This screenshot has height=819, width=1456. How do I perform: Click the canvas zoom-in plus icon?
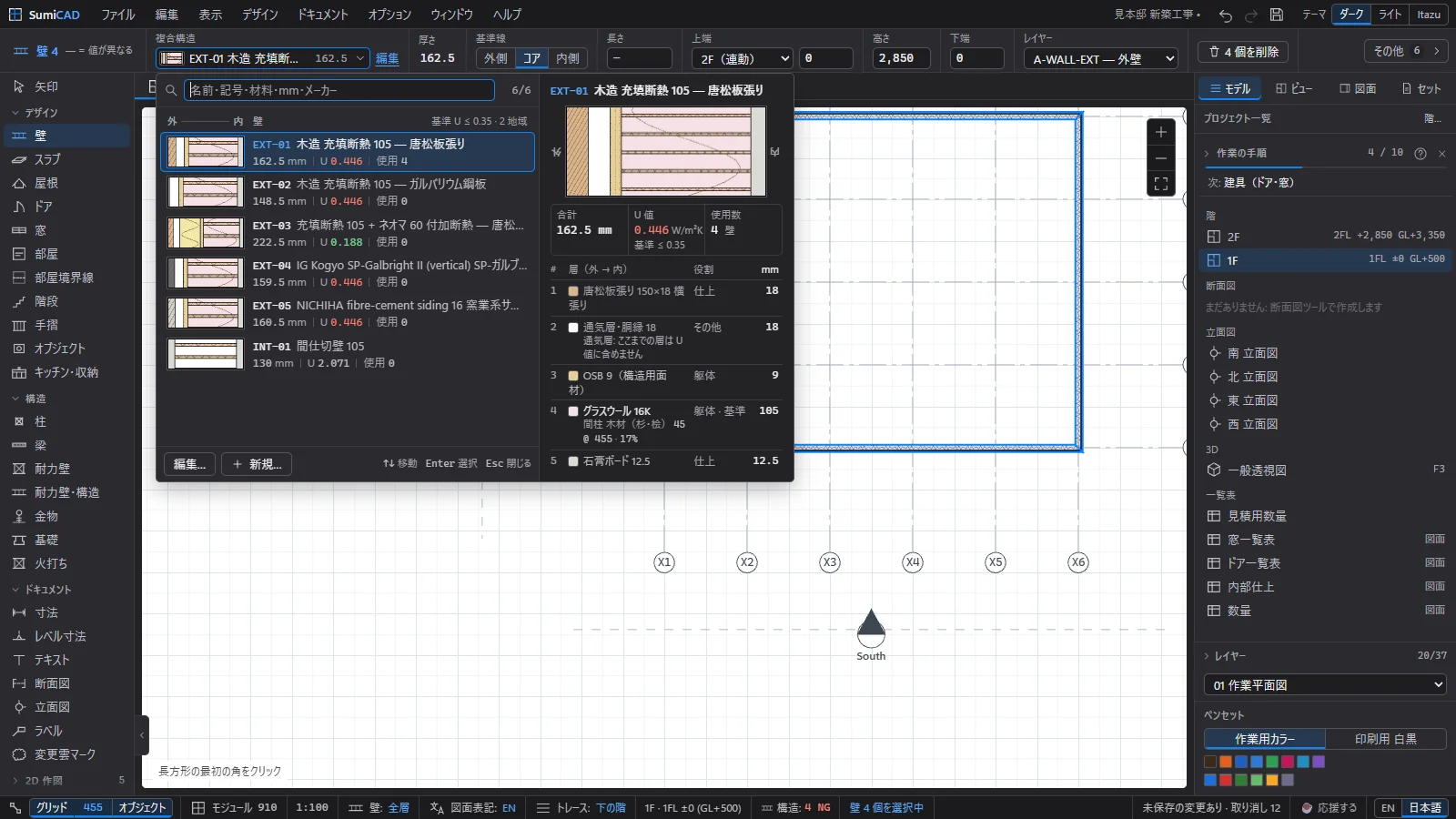click(1161, 132)
